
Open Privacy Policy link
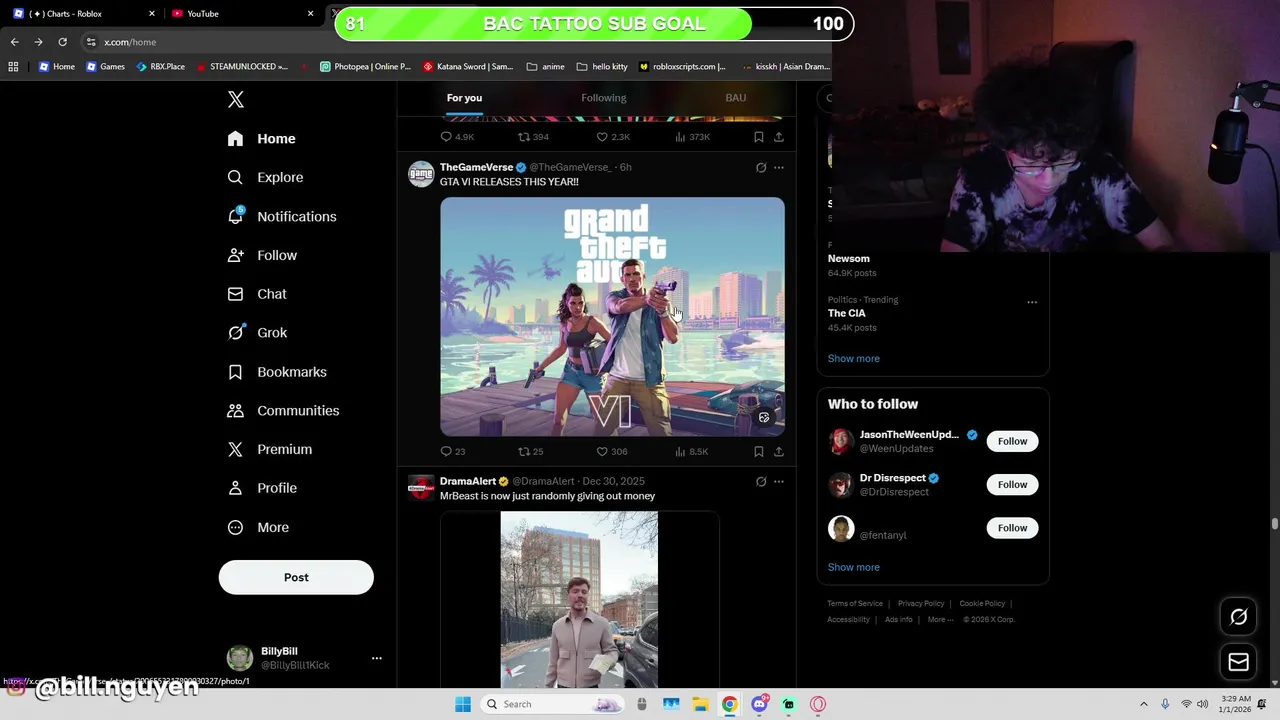coord(921,604)
